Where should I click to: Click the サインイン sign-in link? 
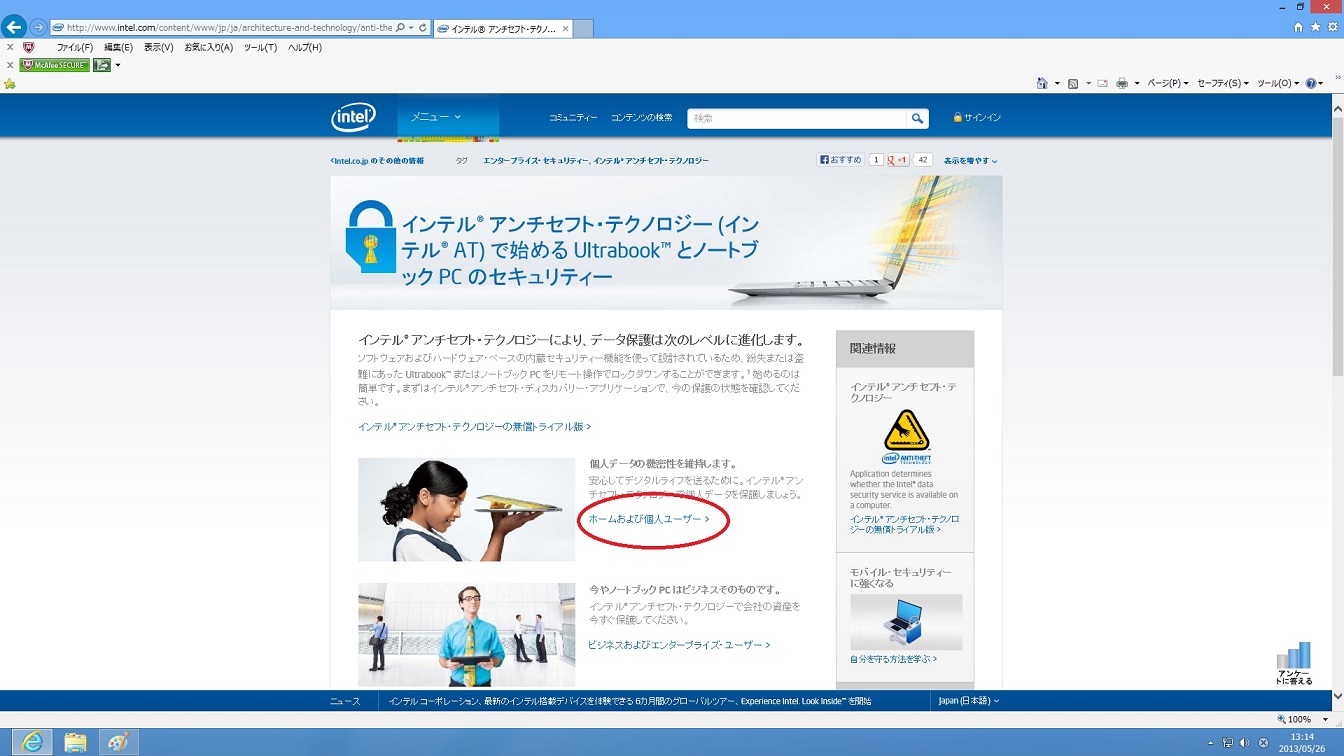[976, 118]
